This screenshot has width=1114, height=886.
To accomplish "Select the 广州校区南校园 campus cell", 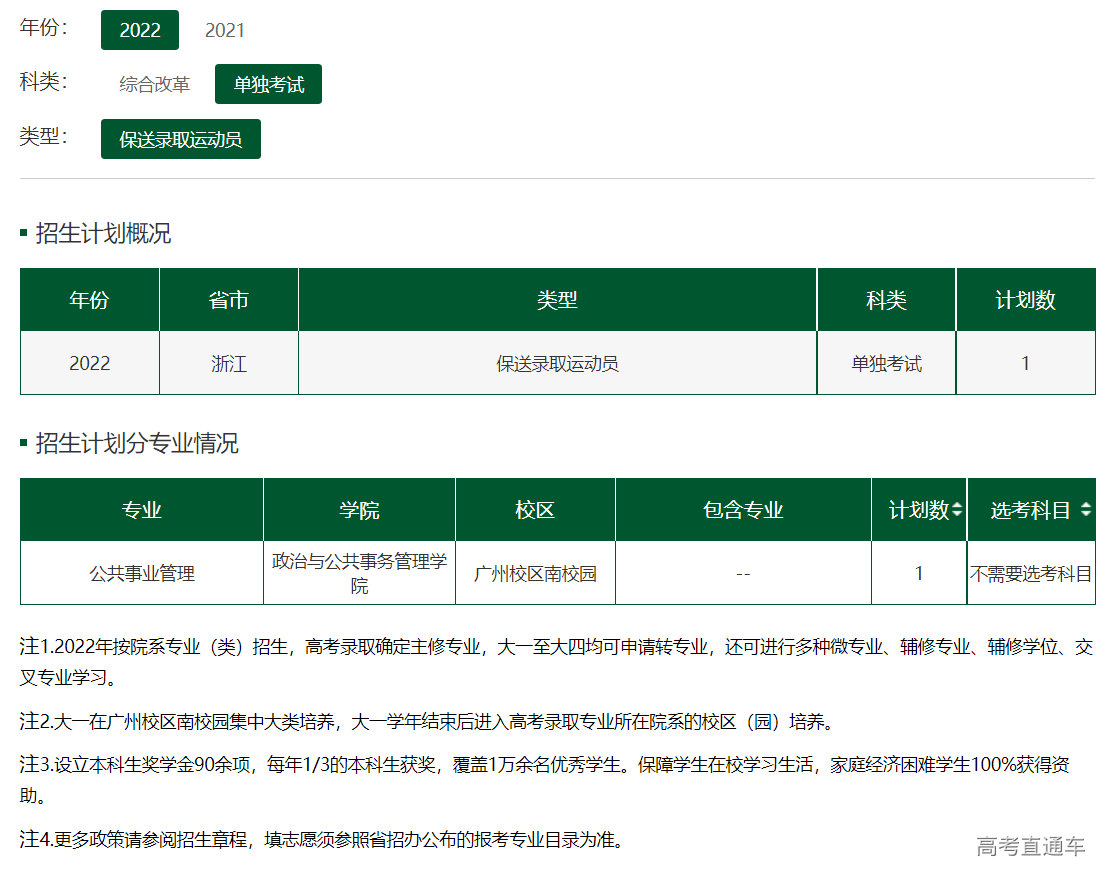I will tap(535, 574).
